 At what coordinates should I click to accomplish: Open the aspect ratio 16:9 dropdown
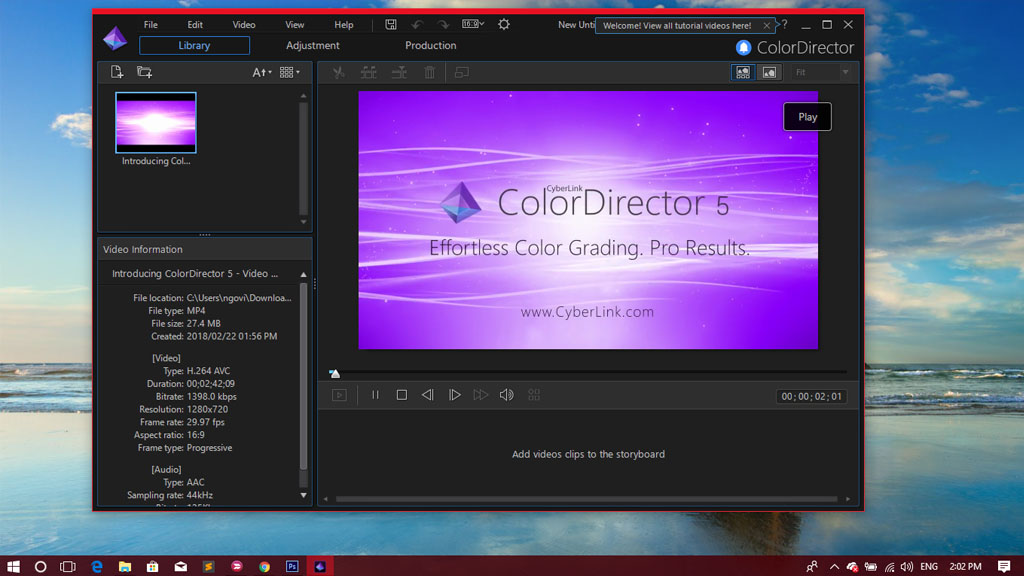pyautogui.click(x=473, y=24)
